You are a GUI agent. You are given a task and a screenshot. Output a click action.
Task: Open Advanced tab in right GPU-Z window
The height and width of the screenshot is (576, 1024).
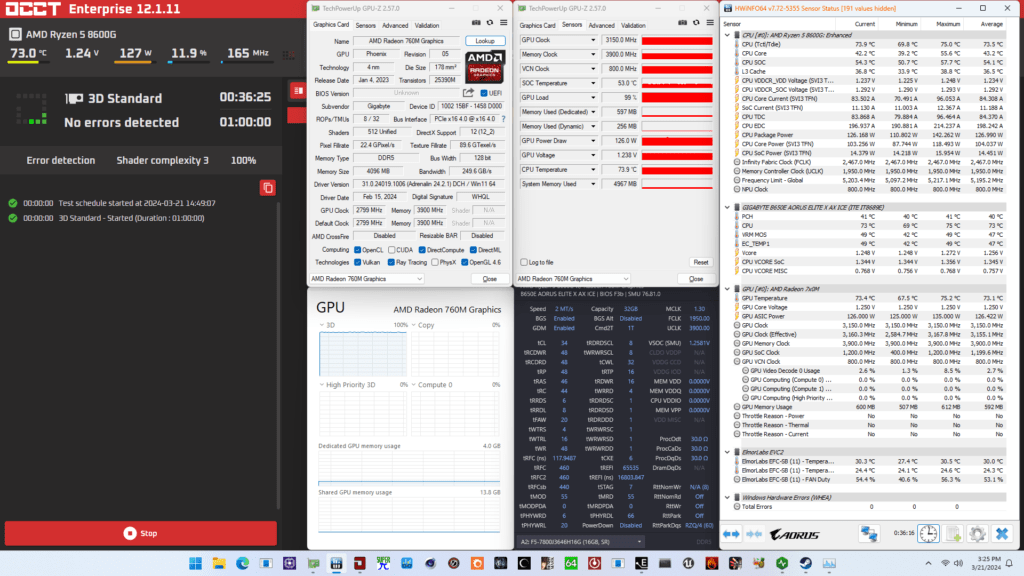coord(601,25)
